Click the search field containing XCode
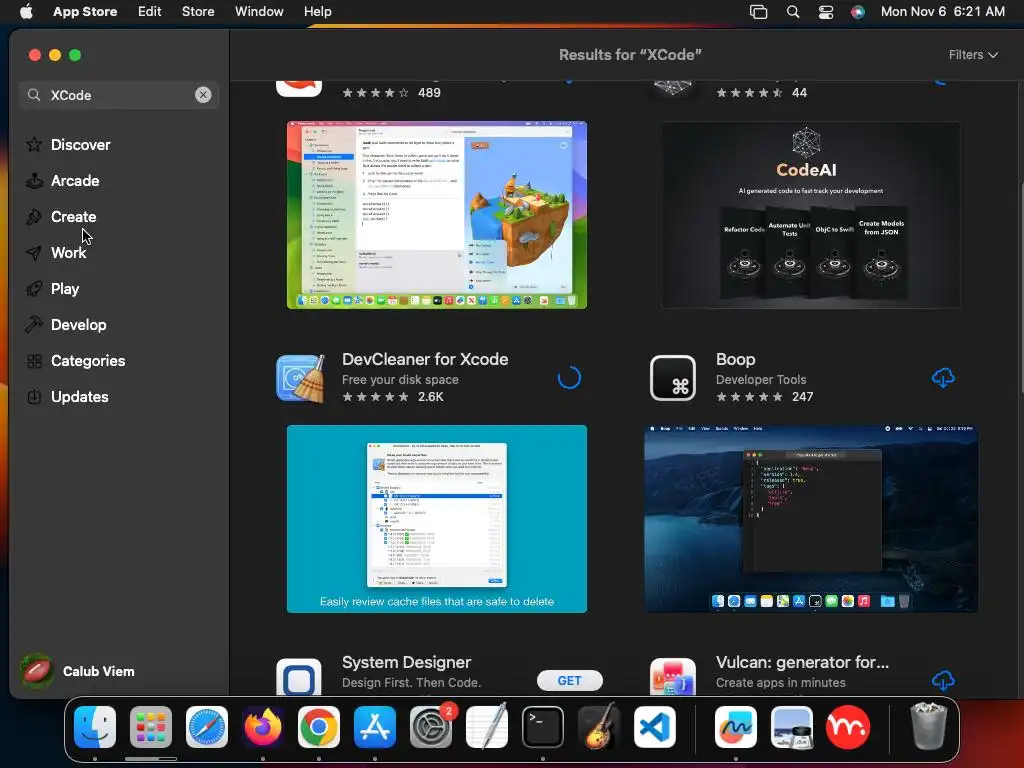This screenshot has width=1024, height=768. pos(119,95)
